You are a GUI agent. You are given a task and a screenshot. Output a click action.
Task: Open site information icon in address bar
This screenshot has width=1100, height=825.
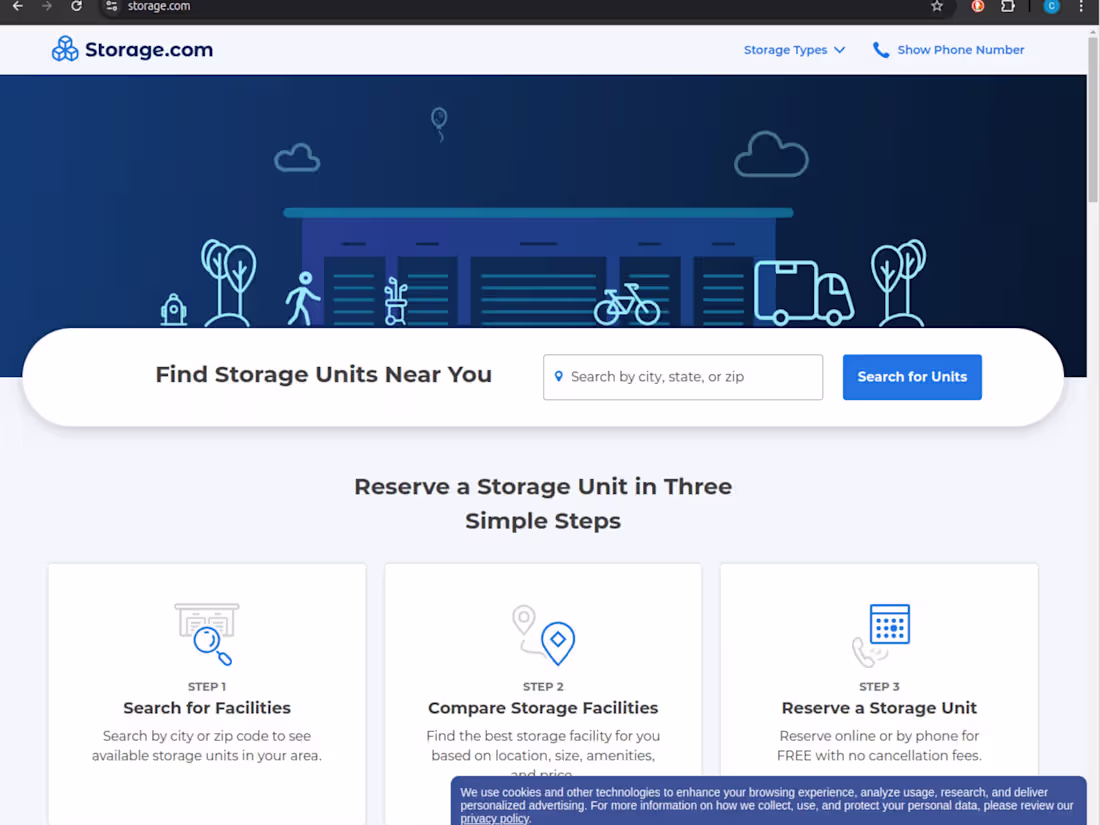coord(112,6)
